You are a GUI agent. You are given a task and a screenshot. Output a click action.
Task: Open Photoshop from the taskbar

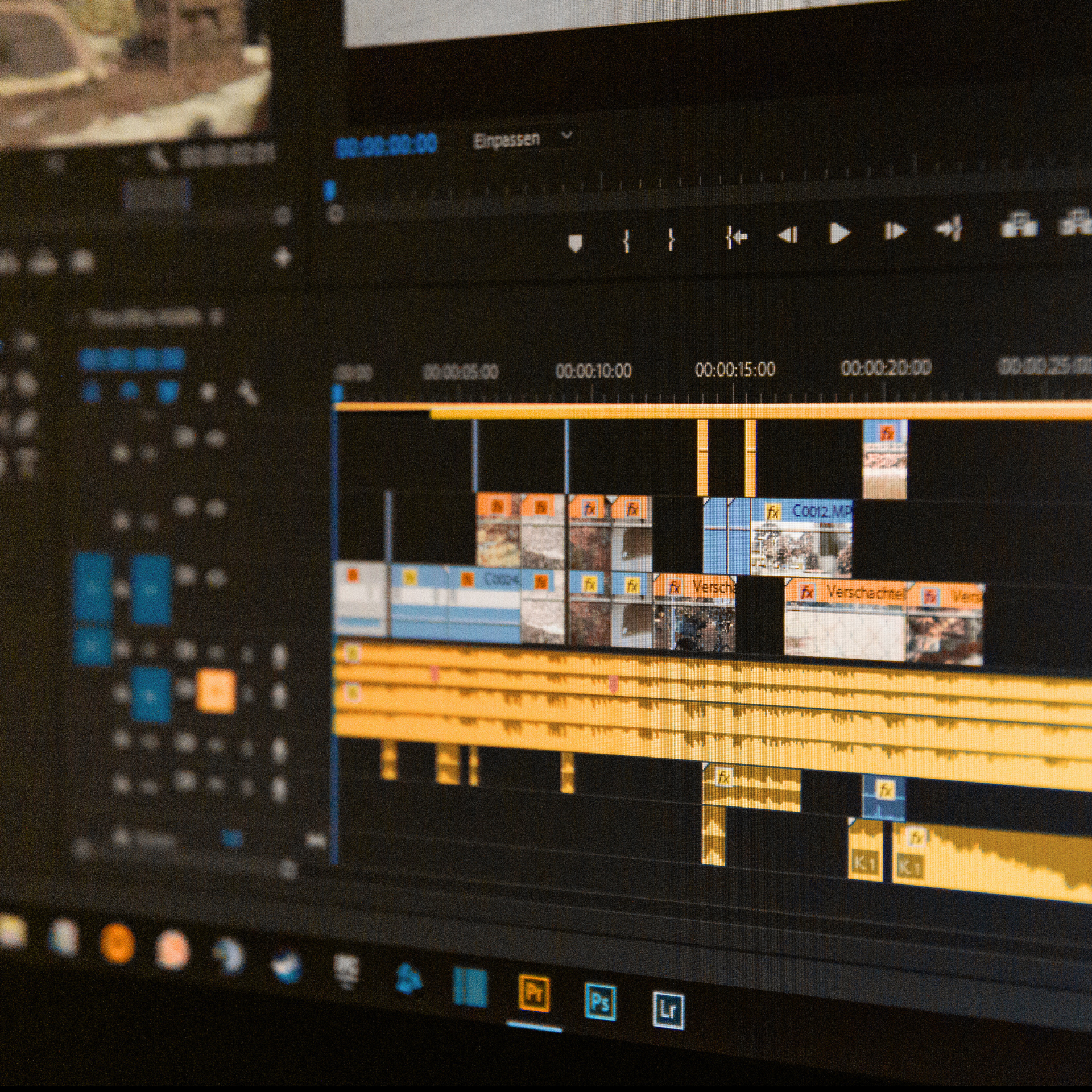tap(600, 1001)
